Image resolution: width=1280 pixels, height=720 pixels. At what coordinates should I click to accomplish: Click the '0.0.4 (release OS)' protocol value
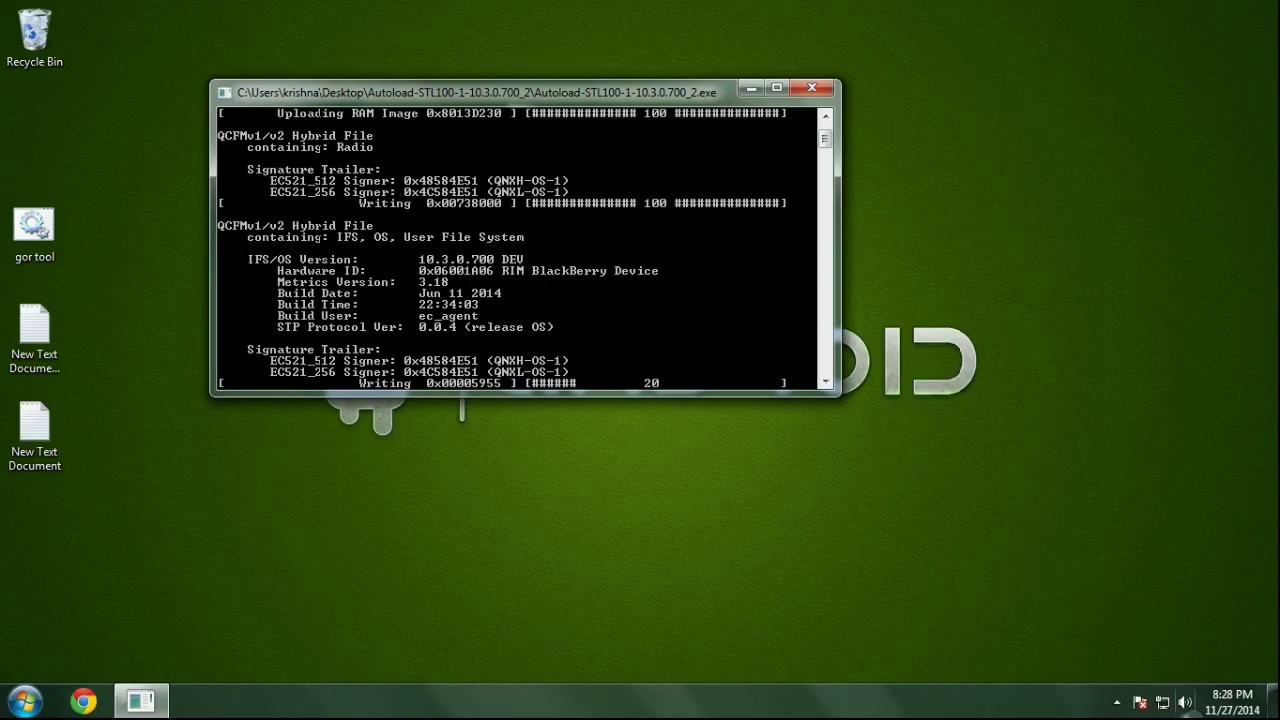[x=486, y=327]
